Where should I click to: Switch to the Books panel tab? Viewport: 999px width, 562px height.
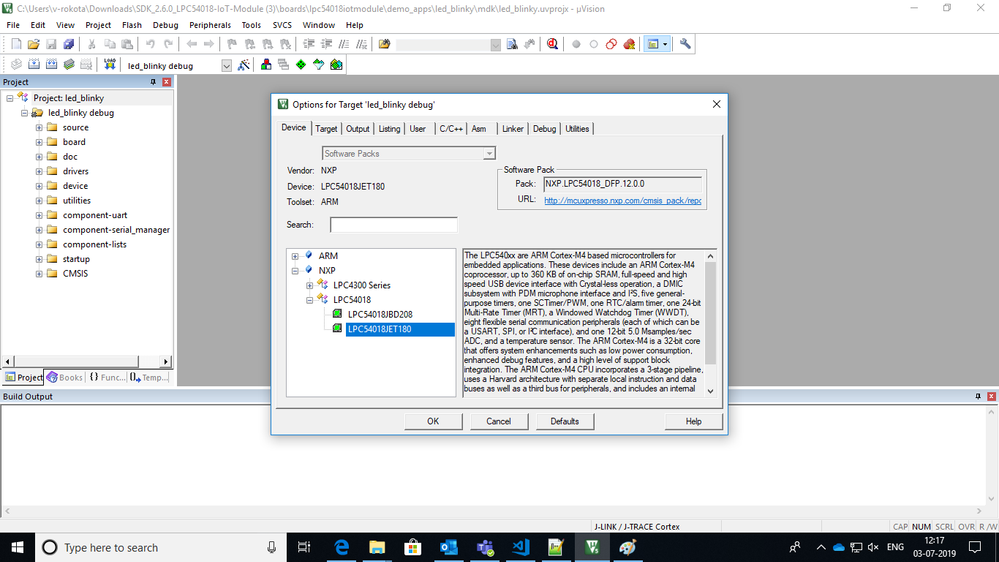click(64, 377)
